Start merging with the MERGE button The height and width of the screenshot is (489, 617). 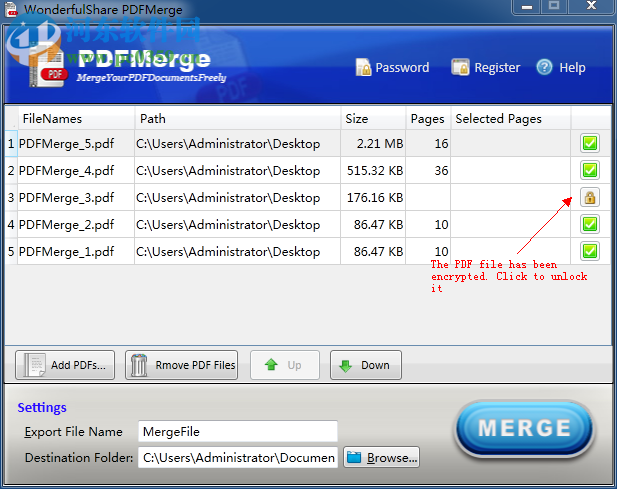click(x=524, y=429)
